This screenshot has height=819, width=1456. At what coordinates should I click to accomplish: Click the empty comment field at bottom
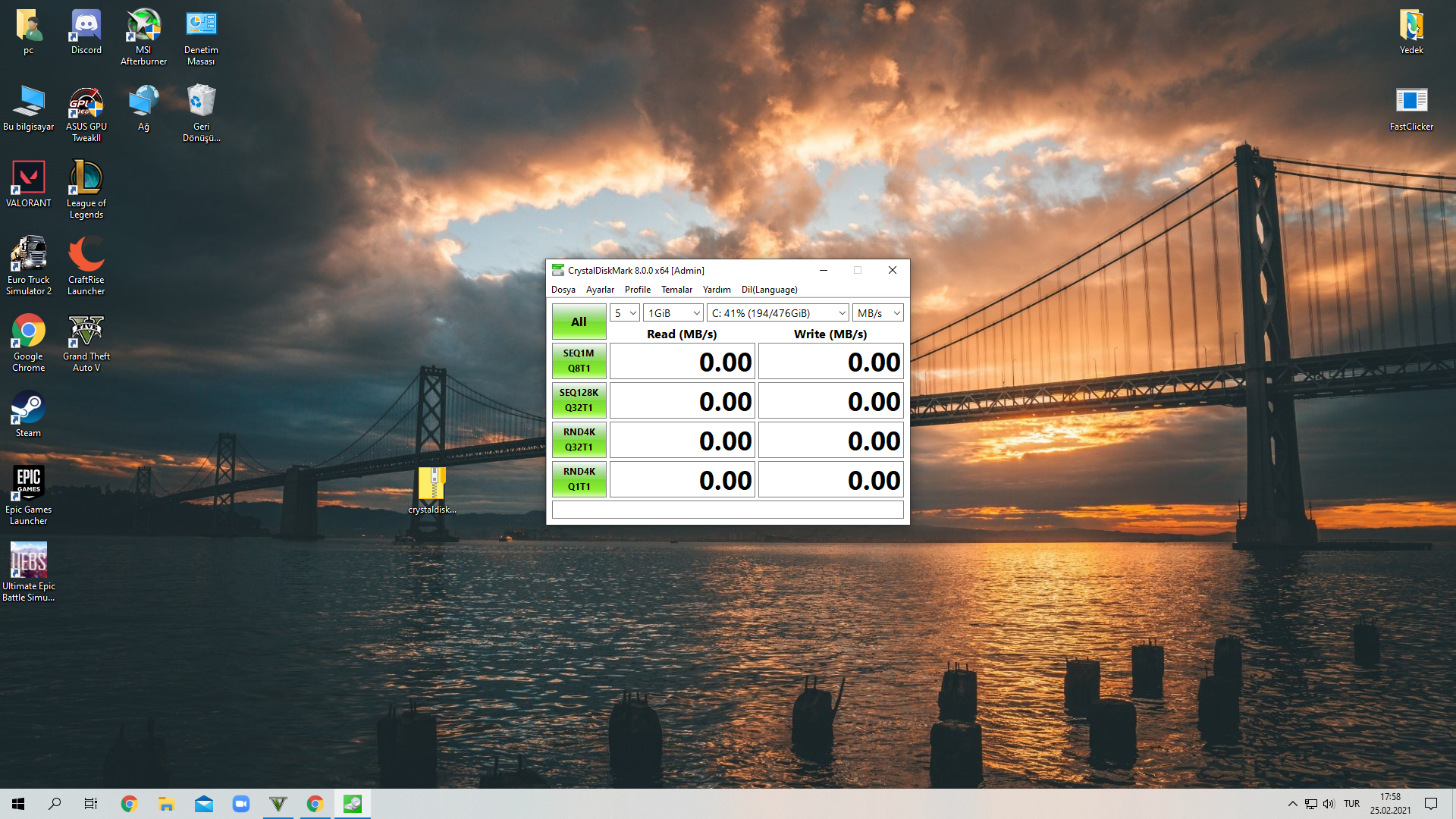pyautogui.click(x=727, y=510)
